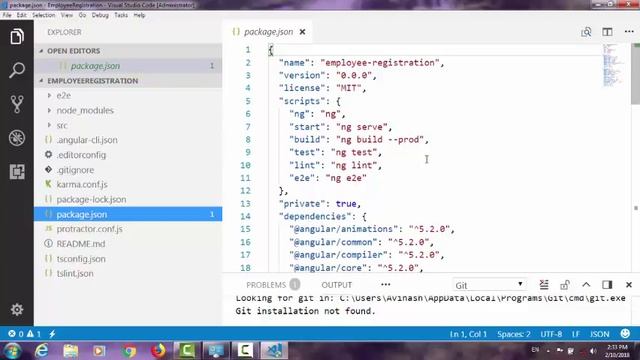Open protractor.conf.js in the explorer

128,229
